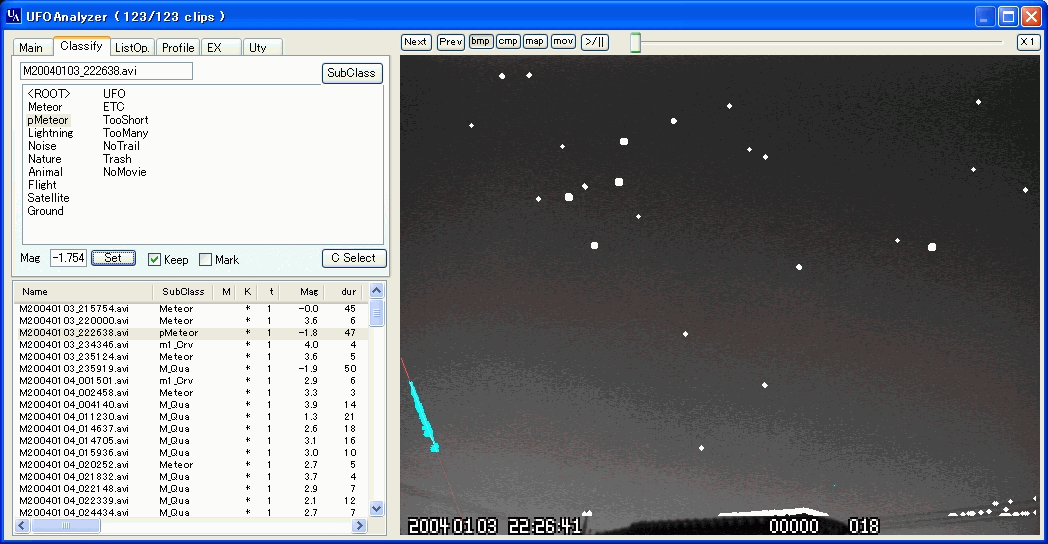Image resolution: width=1048 pixels, height=544 pixels.
Task: Show the map view
Action: [x=535, y=42]
